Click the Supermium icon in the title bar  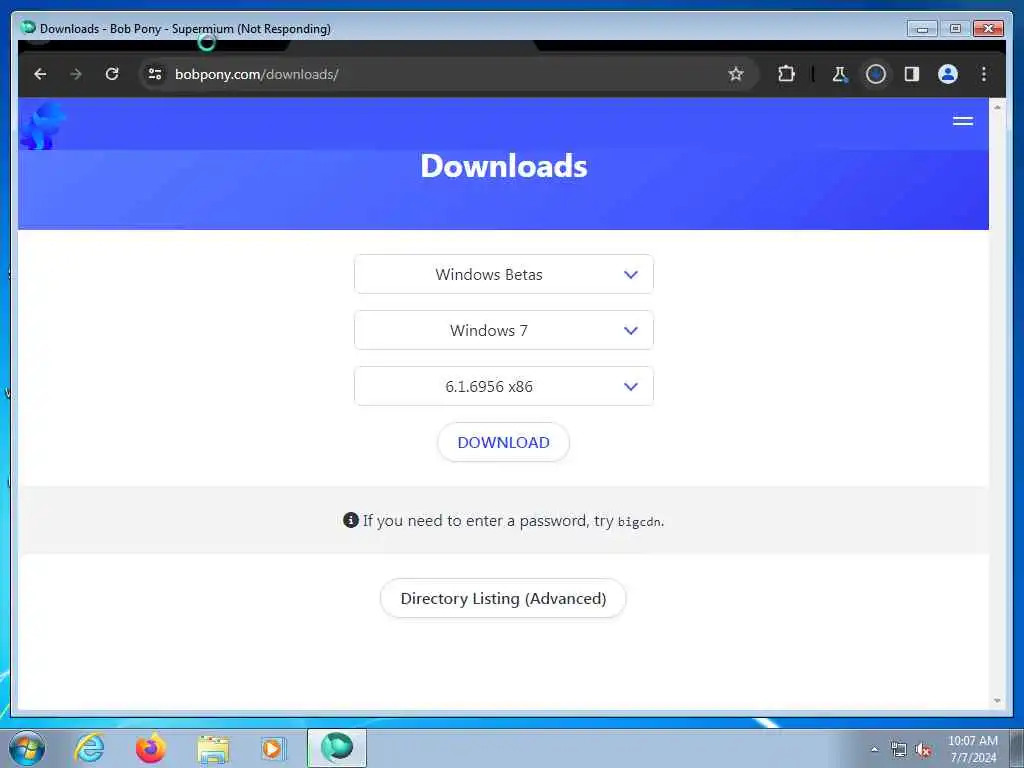click(27, 27)
